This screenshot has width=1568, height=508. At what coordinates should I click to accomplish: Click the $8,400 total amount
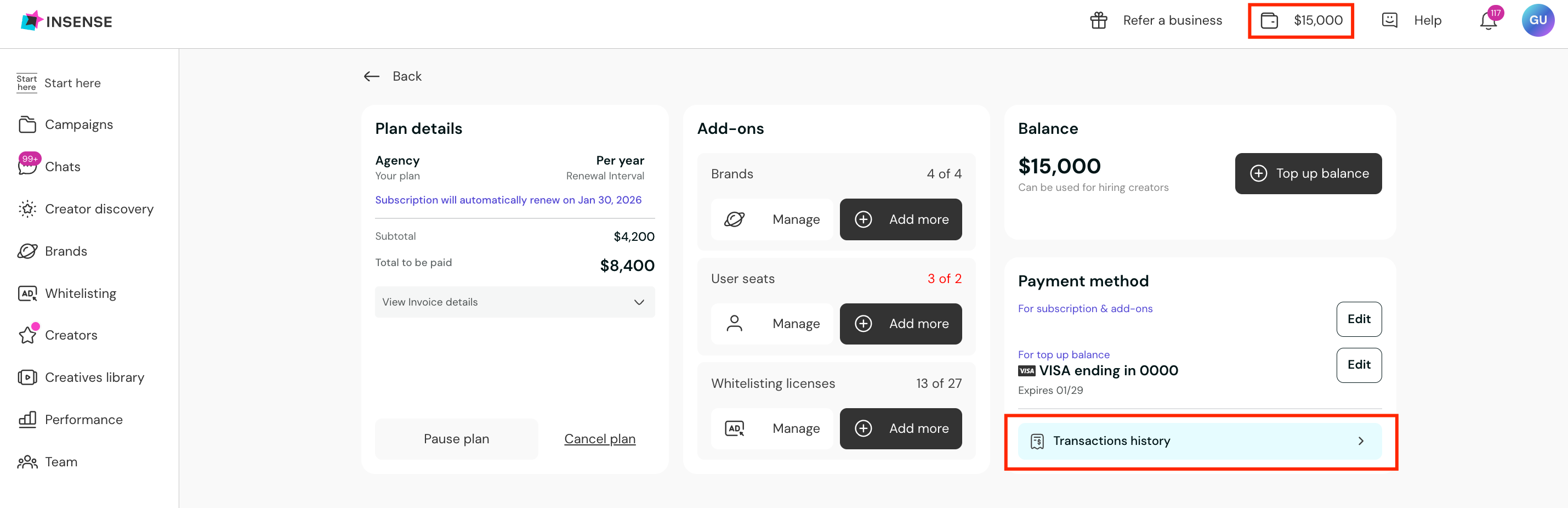click(x=627, y=266)
